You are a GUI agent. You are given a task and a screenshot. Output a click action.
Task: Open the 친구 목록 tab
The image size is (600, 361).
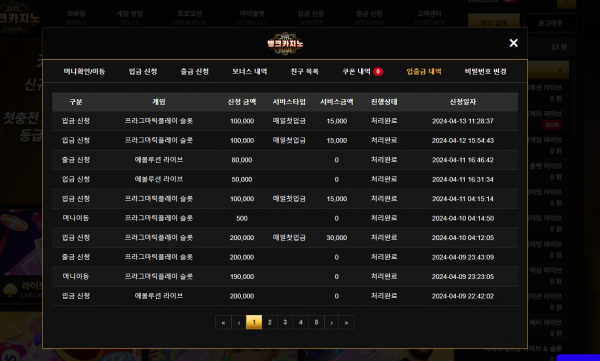tap(305, 72)
